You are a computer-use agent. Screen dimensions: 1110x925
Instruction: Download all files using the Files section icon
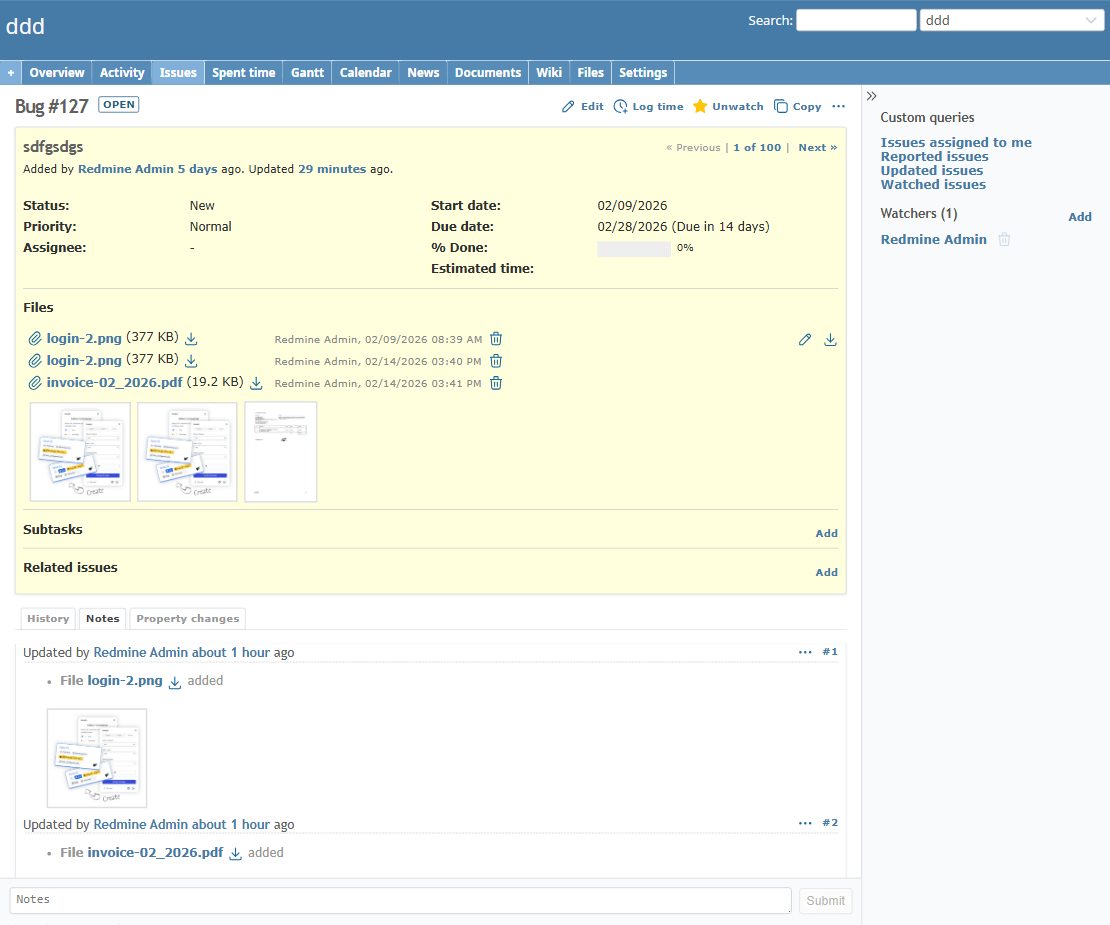830,340
